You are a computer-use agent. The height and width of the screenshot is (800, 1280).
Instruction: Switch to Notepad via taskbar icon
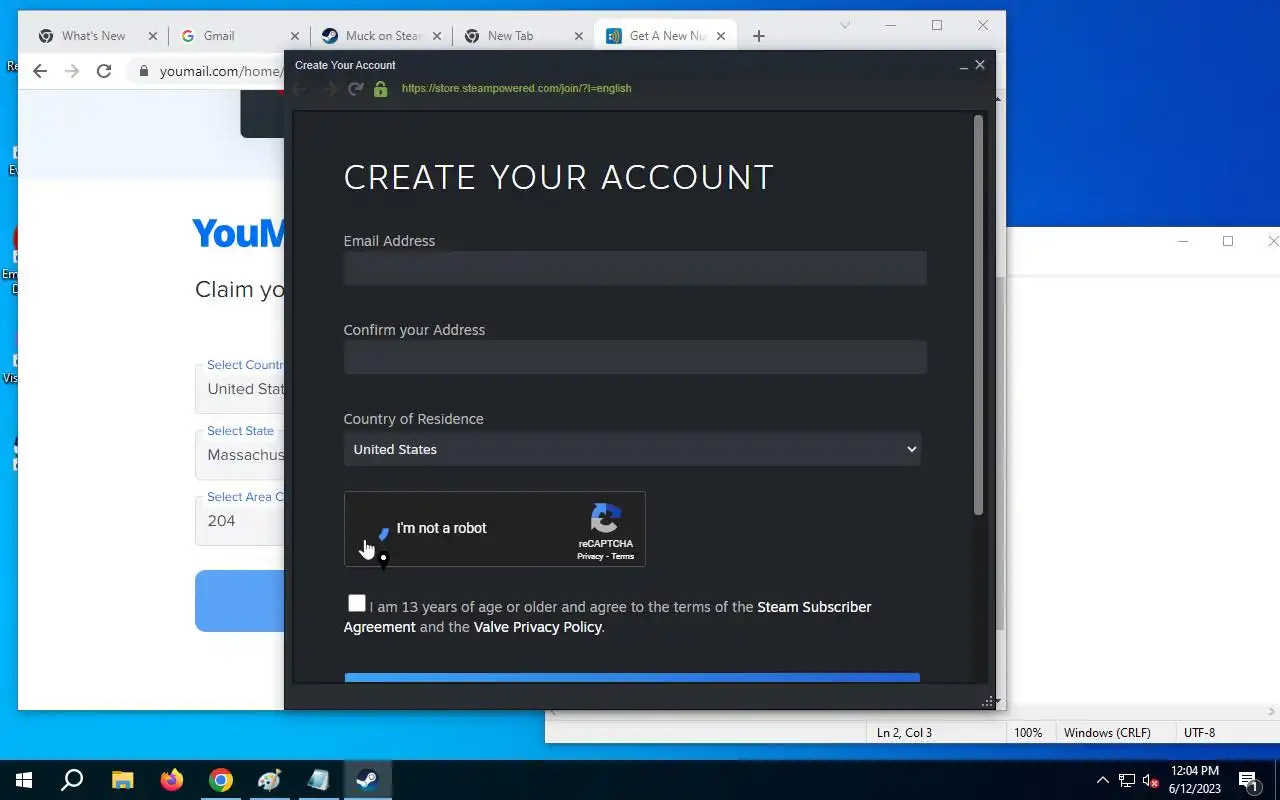pos(318,780)
